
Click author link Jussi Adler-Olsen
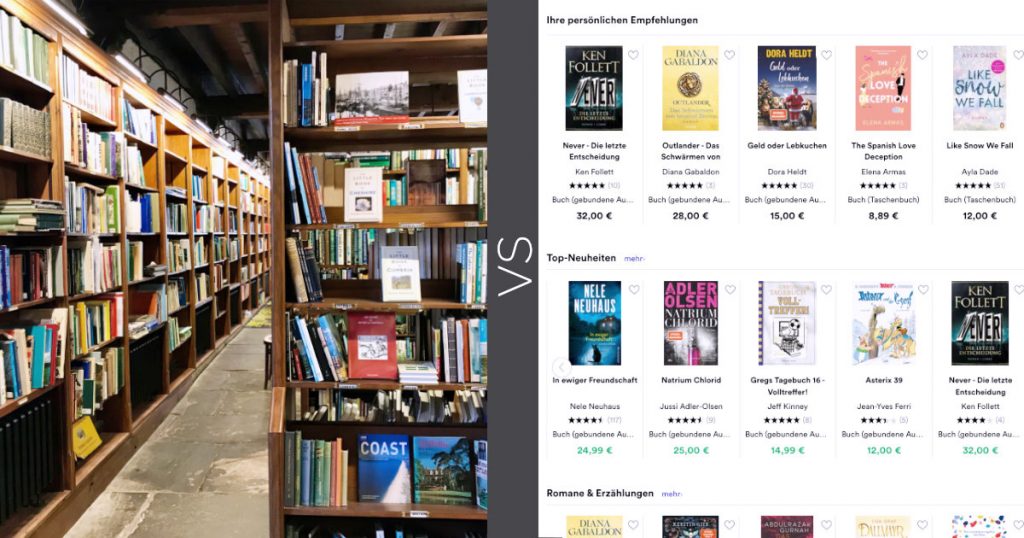click(691, 406)
